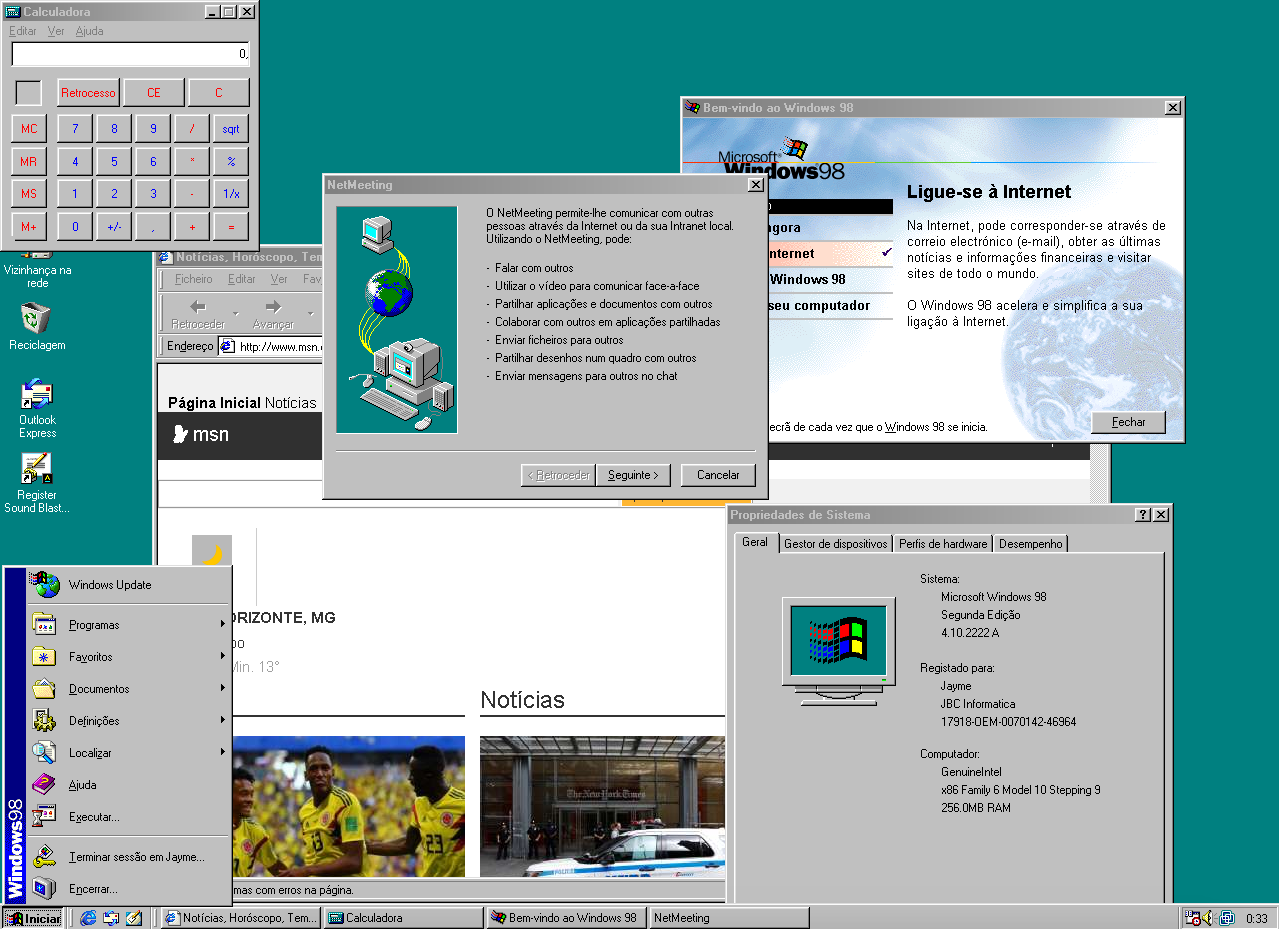Switch to the Gestor de dispositivos tab
Screen dimensions: 1279x929
[x=835, y=544]
